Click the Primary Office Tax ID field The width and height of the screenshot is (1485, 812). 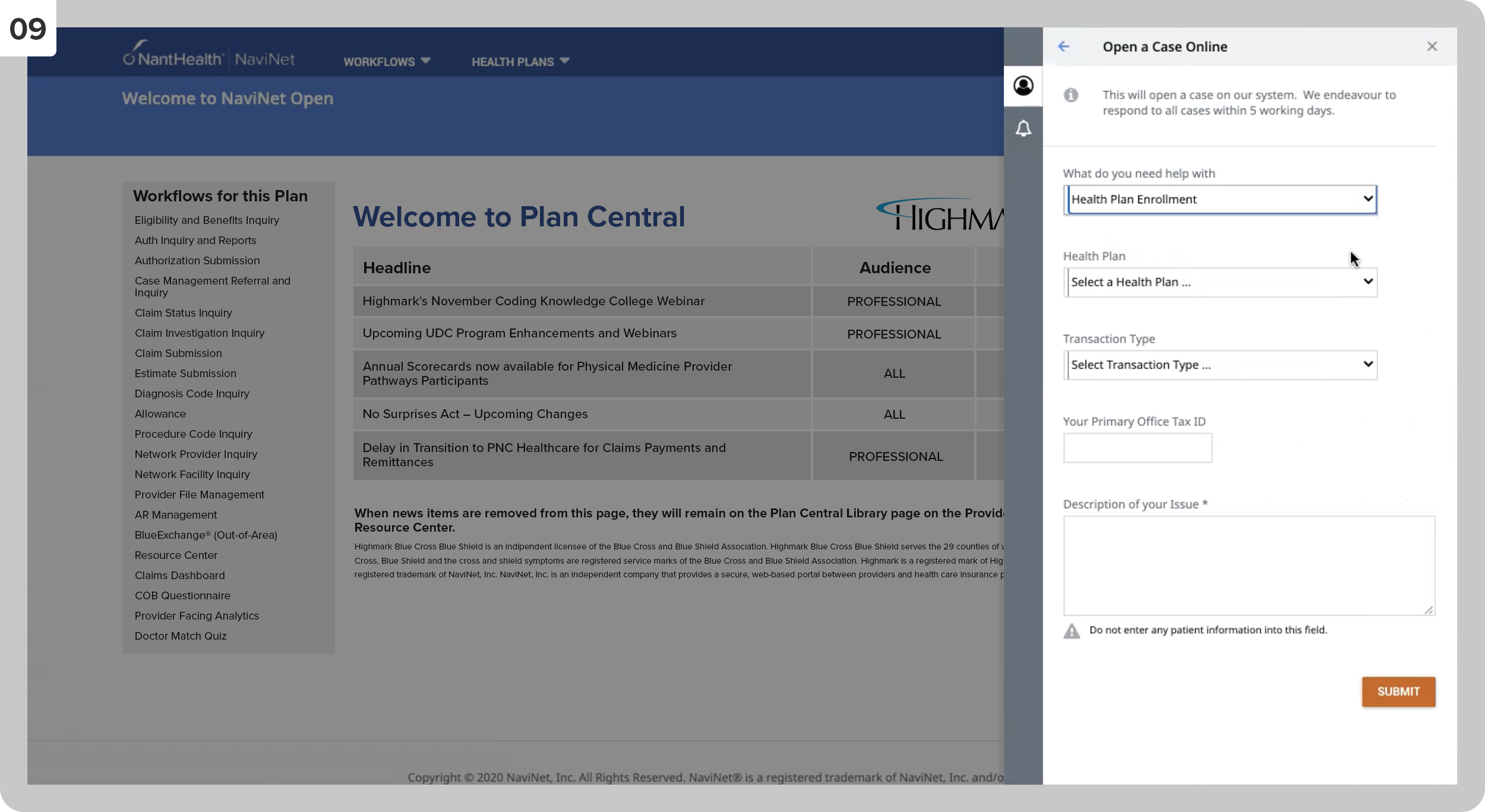1138,448
